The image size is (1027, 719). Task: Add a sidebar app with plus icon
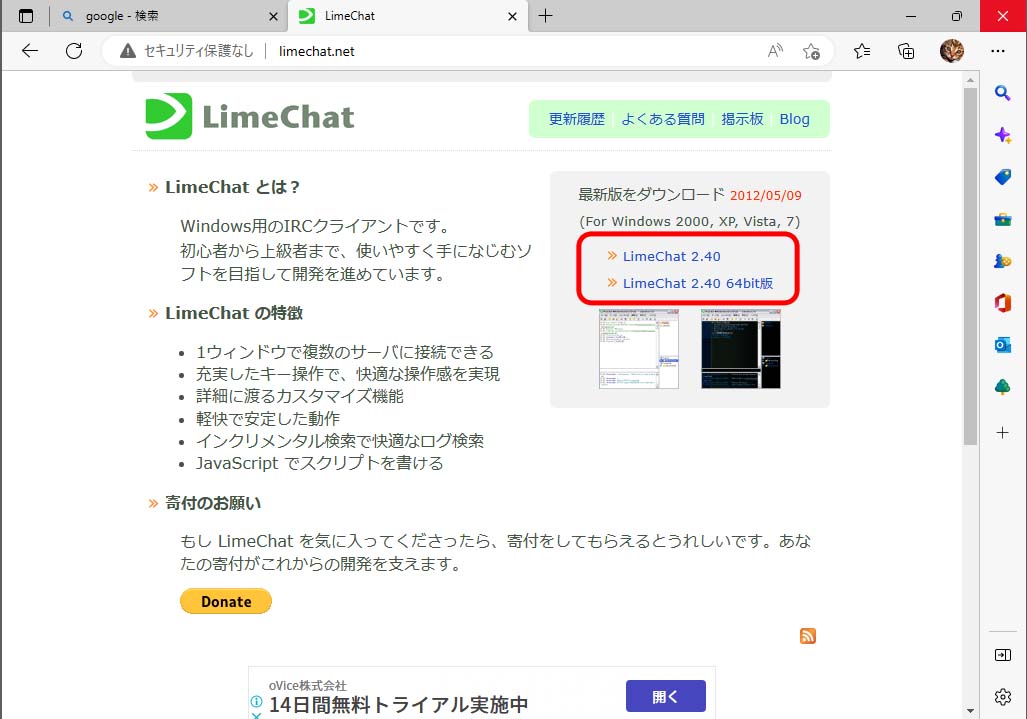point(1002,432)
